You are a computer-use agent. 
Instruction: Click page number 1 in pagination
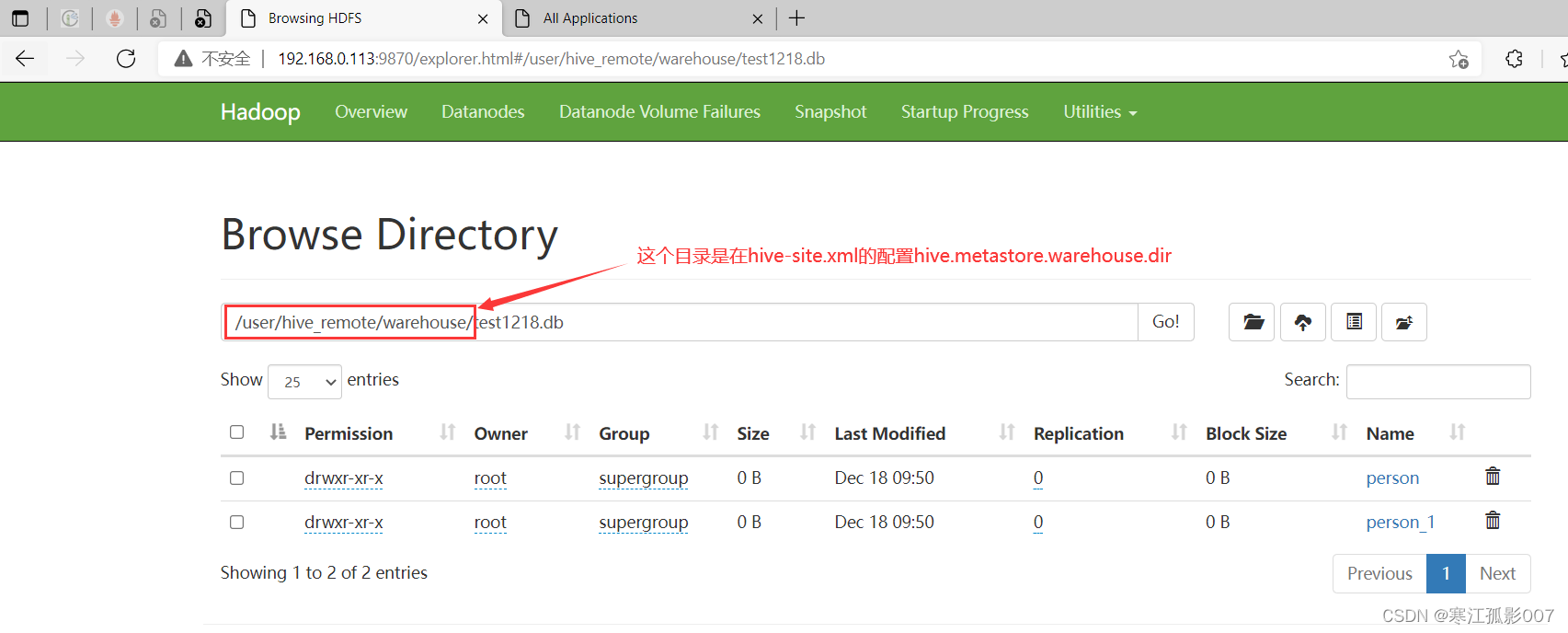point(1446,573)
